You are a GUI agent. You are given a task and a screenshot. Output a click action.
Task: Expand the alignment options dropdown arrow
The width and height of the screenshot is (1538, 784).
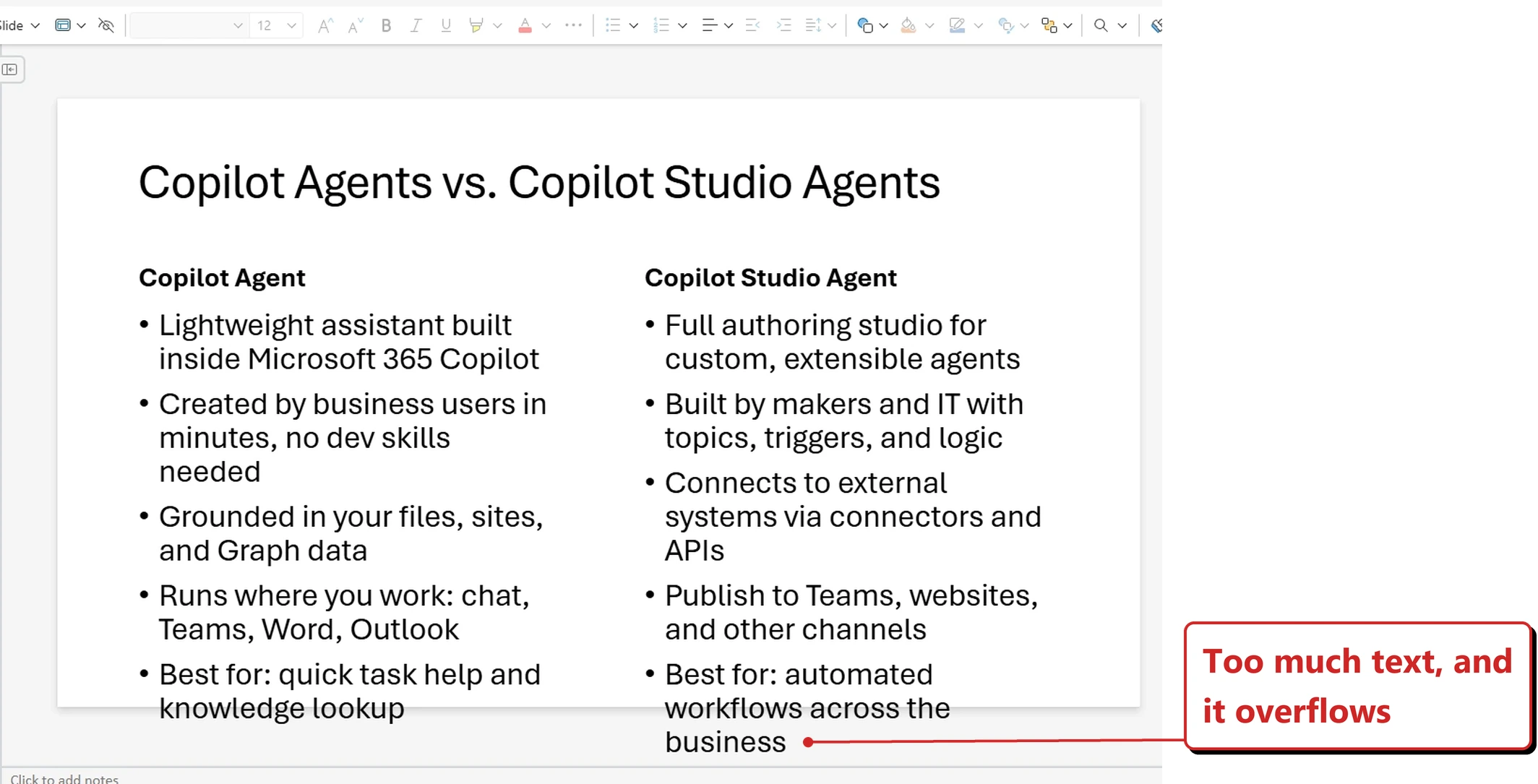coord(729,25)
